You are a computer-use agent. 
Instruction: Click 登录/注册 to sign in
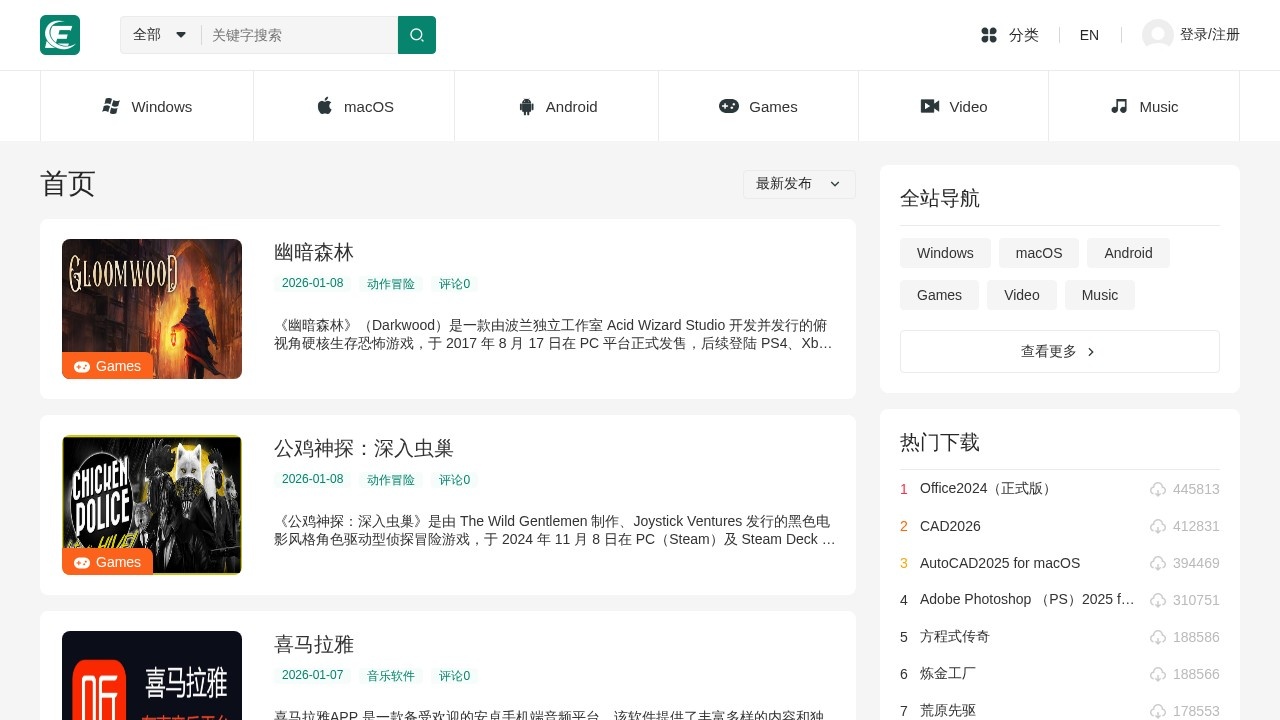pos(1209,35)
